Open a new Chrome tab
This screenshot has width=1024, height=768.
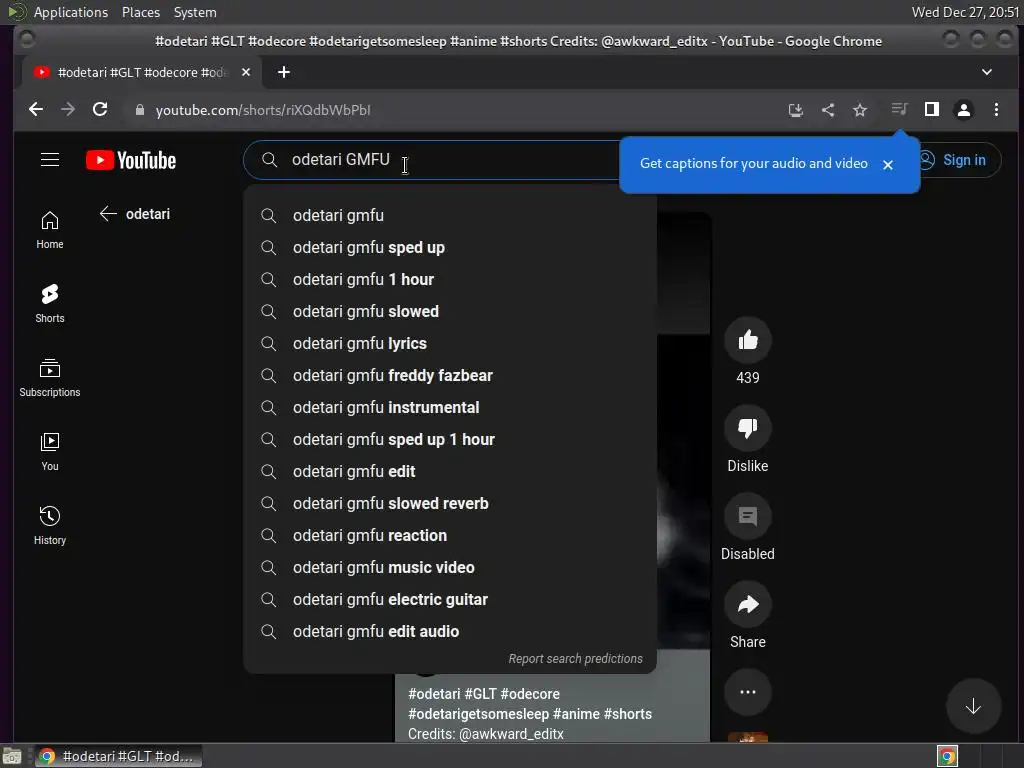[283, 72]
